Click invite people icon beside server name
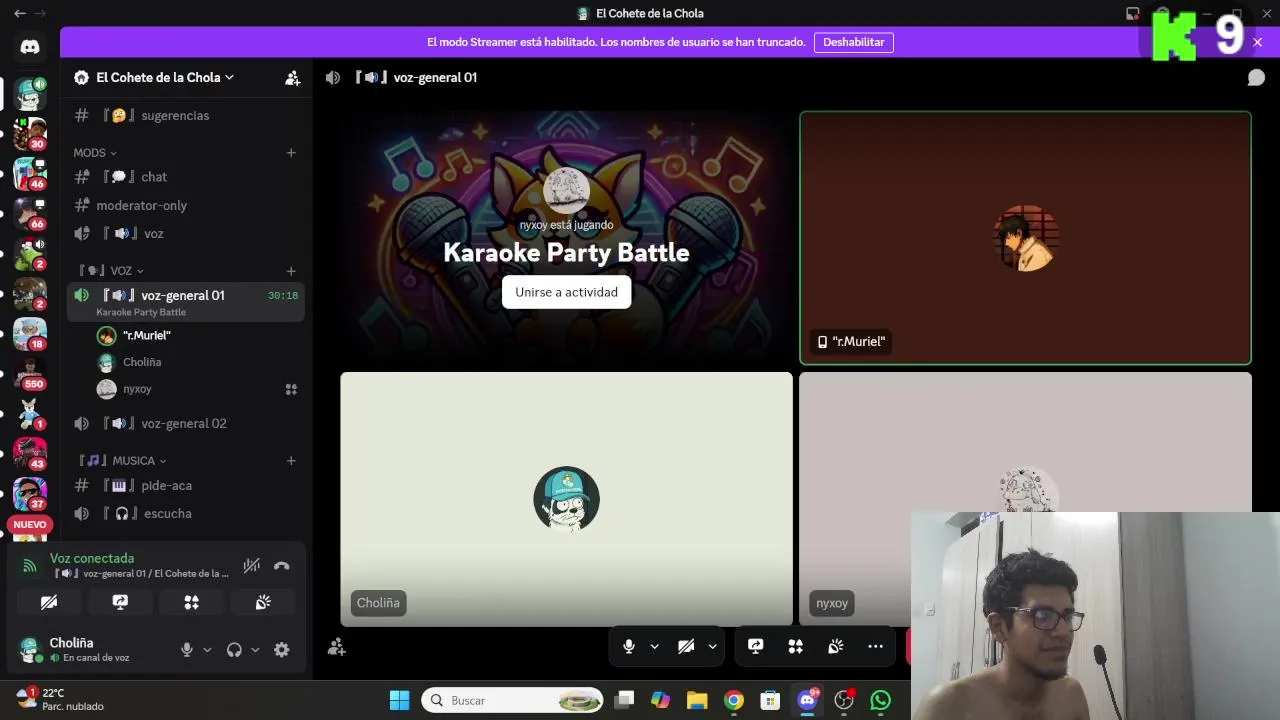Viewport: 1280px width, 720px height. 292,78
